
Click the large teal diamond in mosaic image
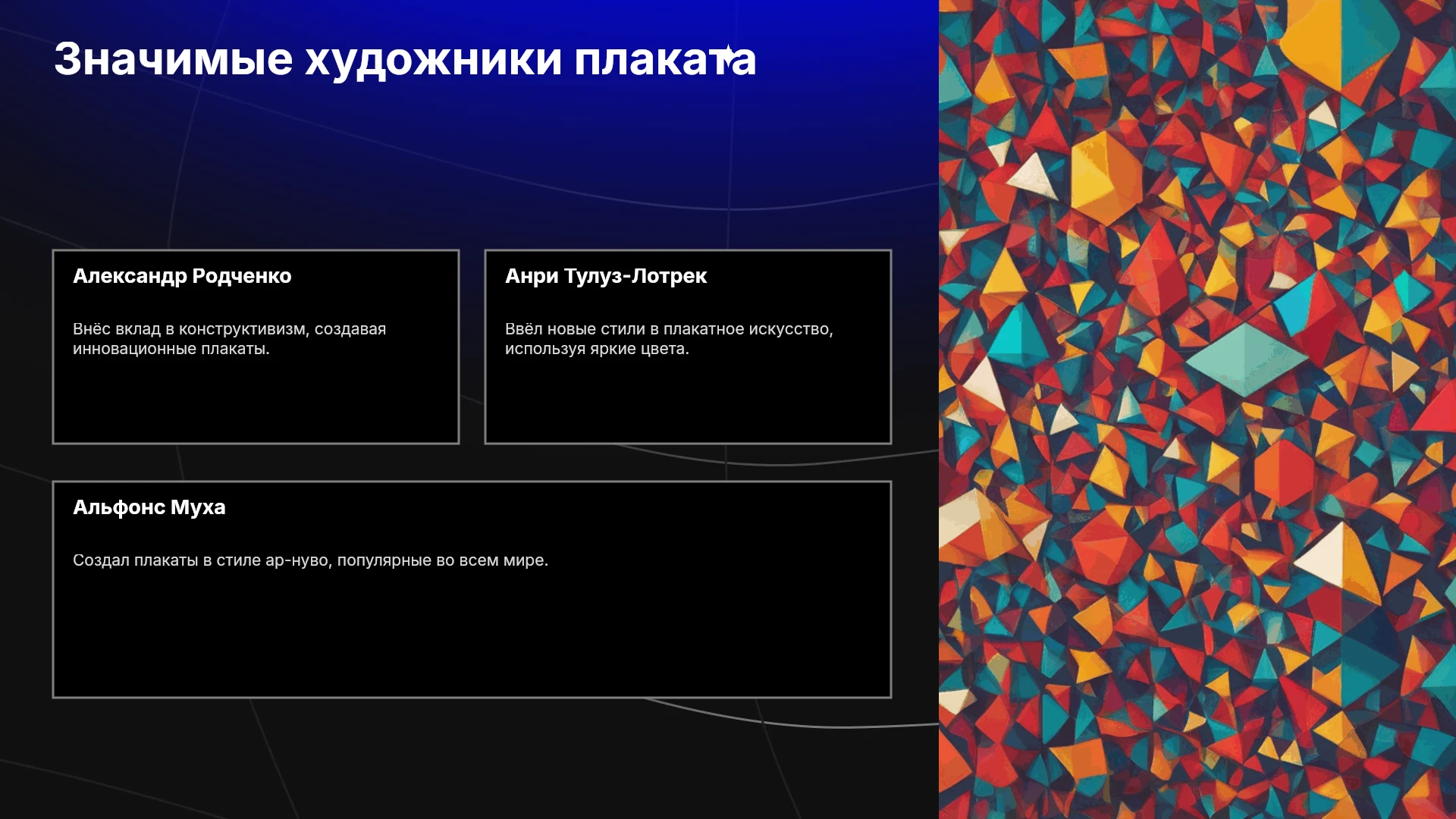tap(1246, 359)
